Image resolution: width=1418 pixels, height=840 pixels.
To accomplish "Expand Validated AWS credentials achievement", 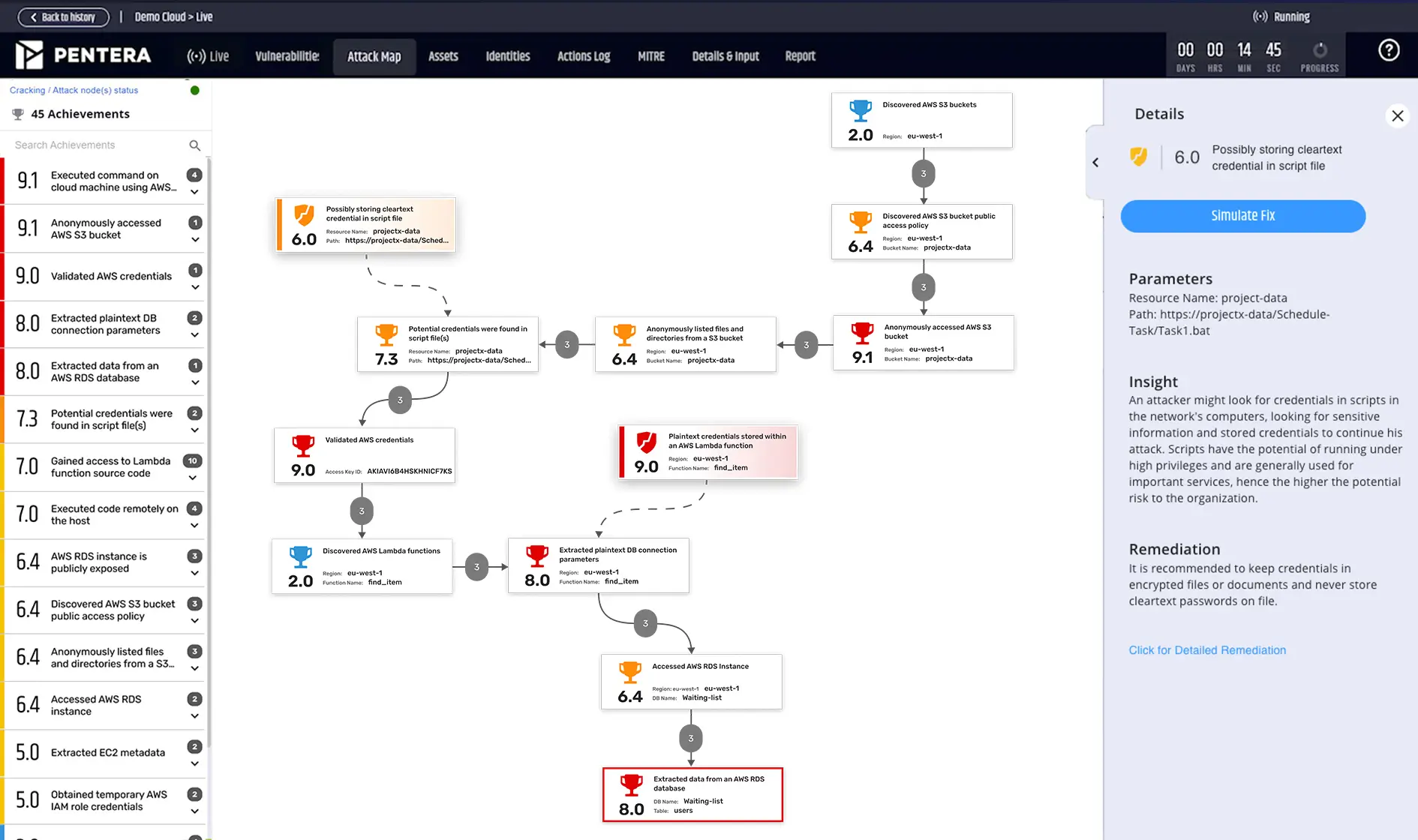I will (x=194, y=287).
